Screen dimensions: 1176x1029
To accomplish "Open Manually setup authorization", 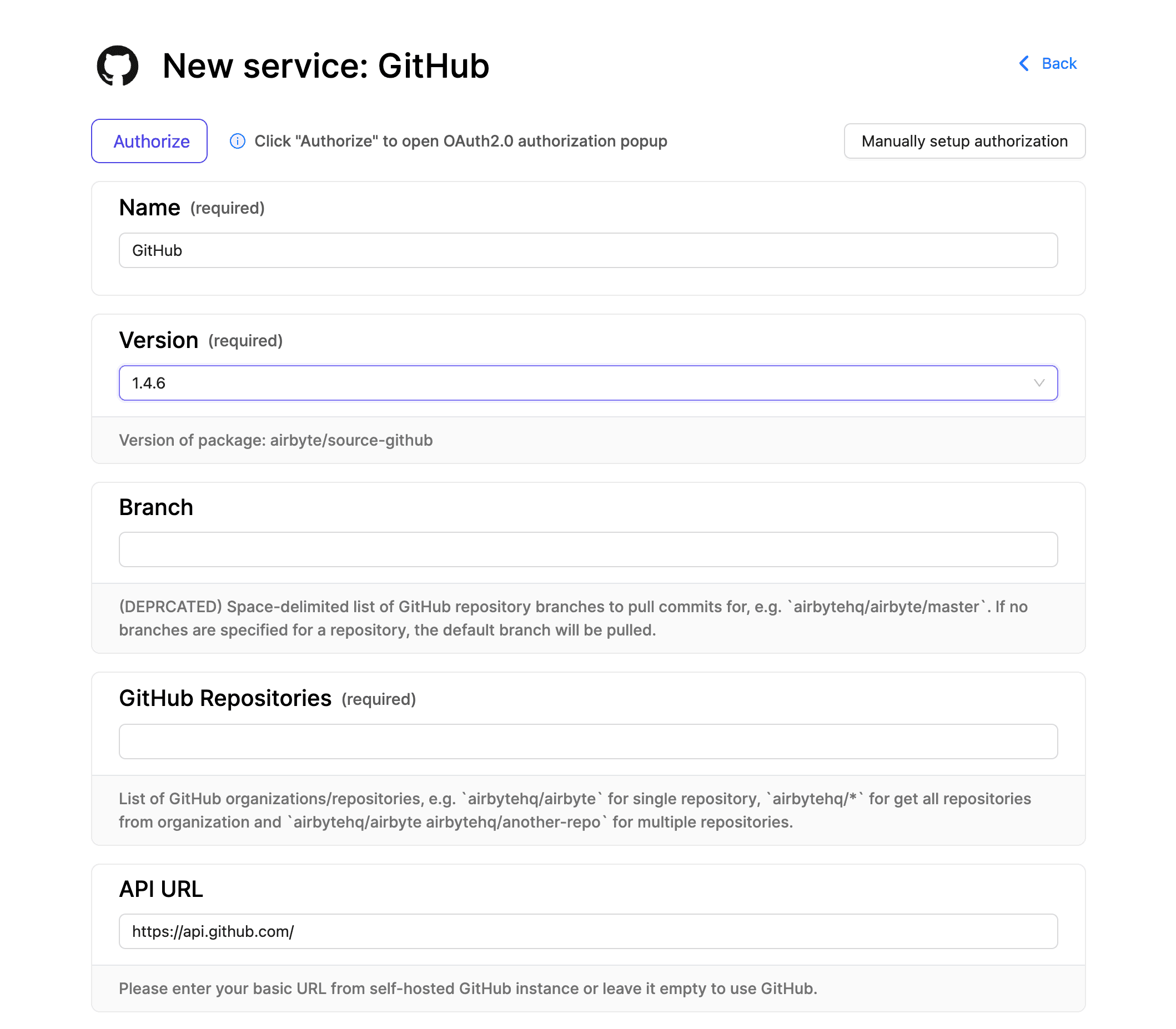I will [x=964, y=142].
